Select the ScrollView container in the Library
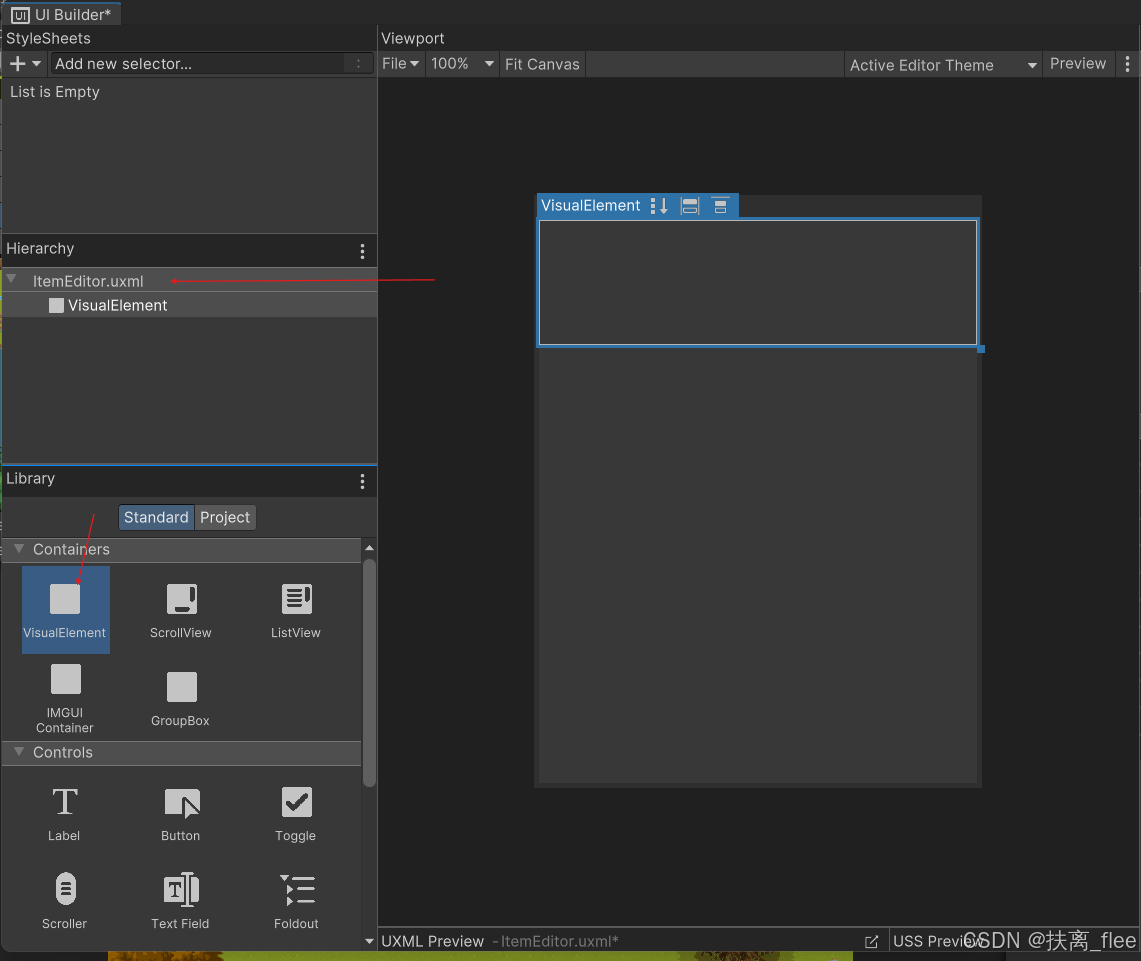The image size is (1141, 961). pos(180,600)
